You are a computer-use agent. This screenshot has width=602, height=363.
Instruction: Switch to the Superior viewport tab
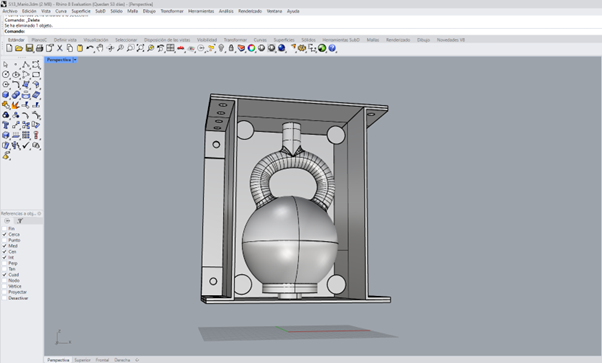tap(82, 360)
